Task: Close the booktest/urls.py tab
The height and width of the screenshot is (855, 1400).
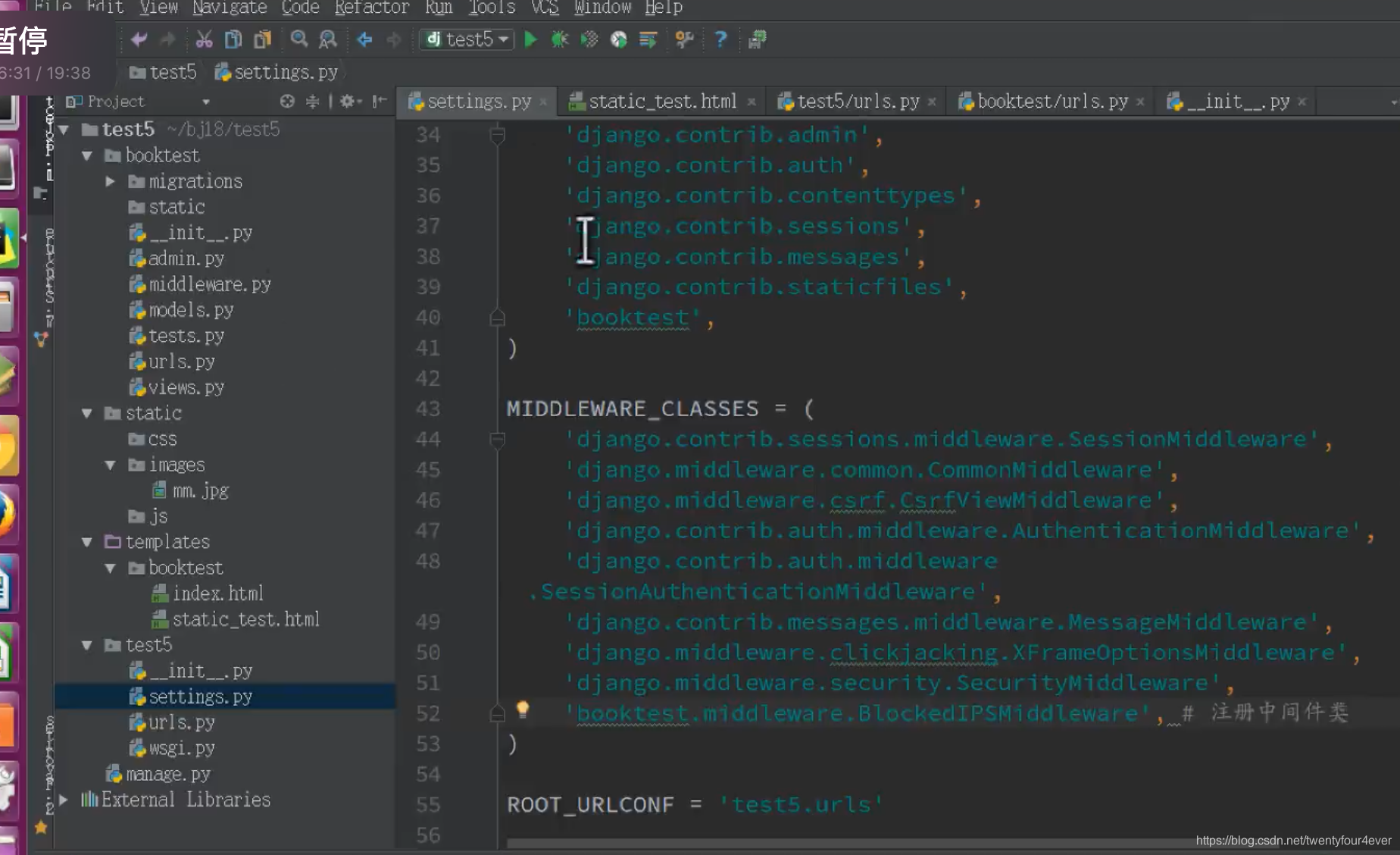Action: click(x=1140, y=102)
